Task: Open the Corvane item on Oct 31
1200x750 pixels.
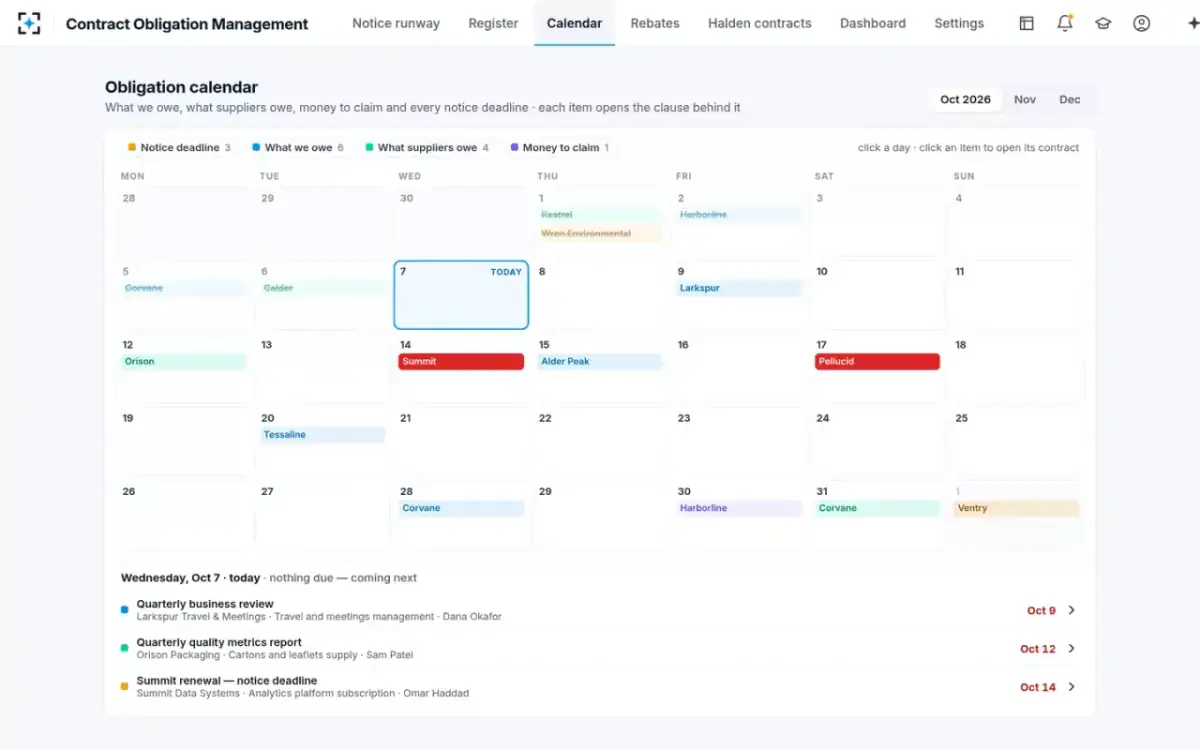Action: click(877, 508)
